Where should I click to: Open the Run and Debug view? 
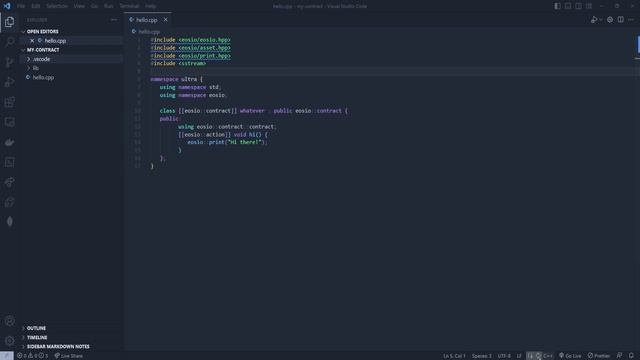point(9,82)
